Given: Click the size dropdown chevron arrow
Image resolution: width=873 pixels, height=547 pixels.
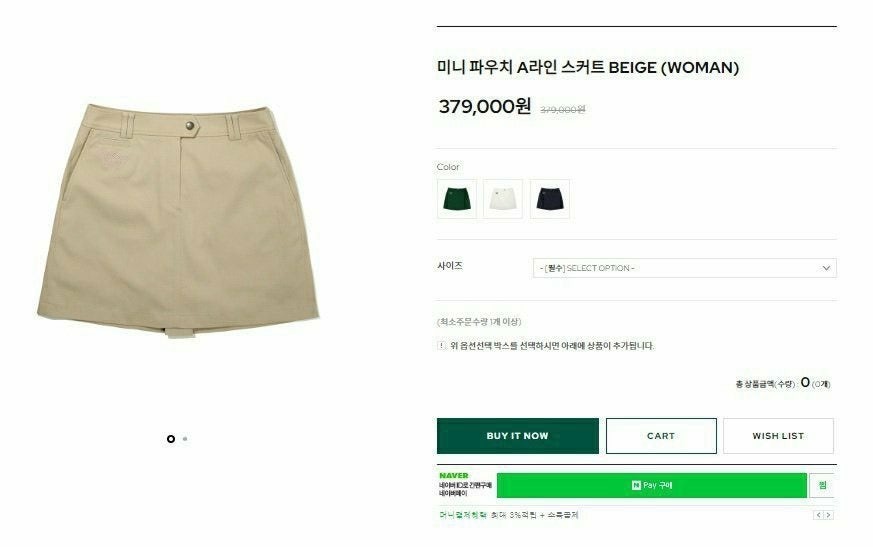Looking at the screenshot, I should pyautogui.click(x=826, y=268).
